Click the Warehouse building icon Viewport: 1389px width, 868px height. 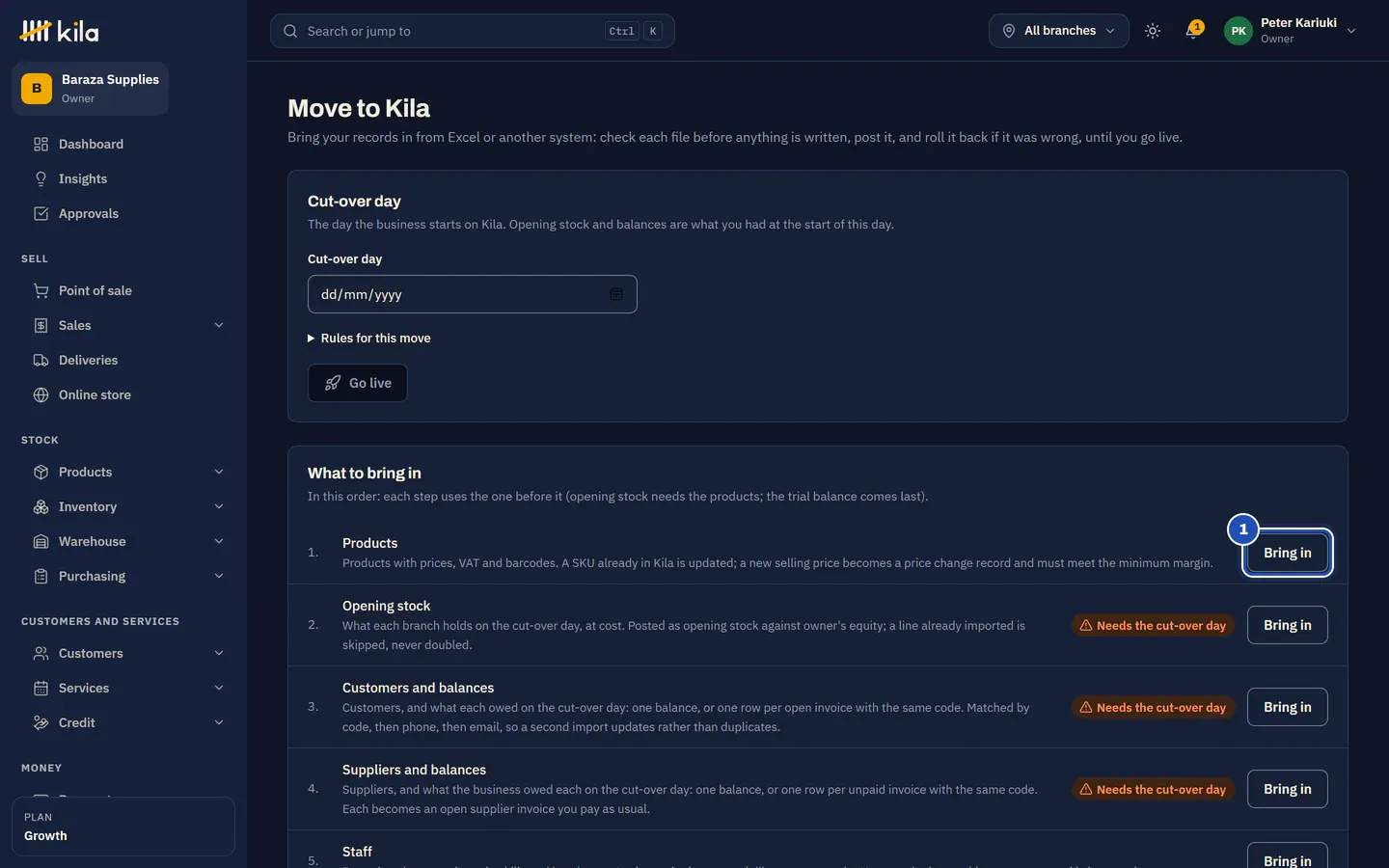41,541
